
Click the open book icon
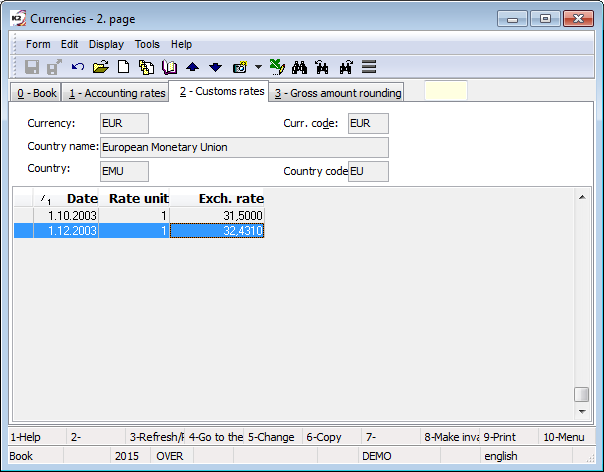coord(169,67)
